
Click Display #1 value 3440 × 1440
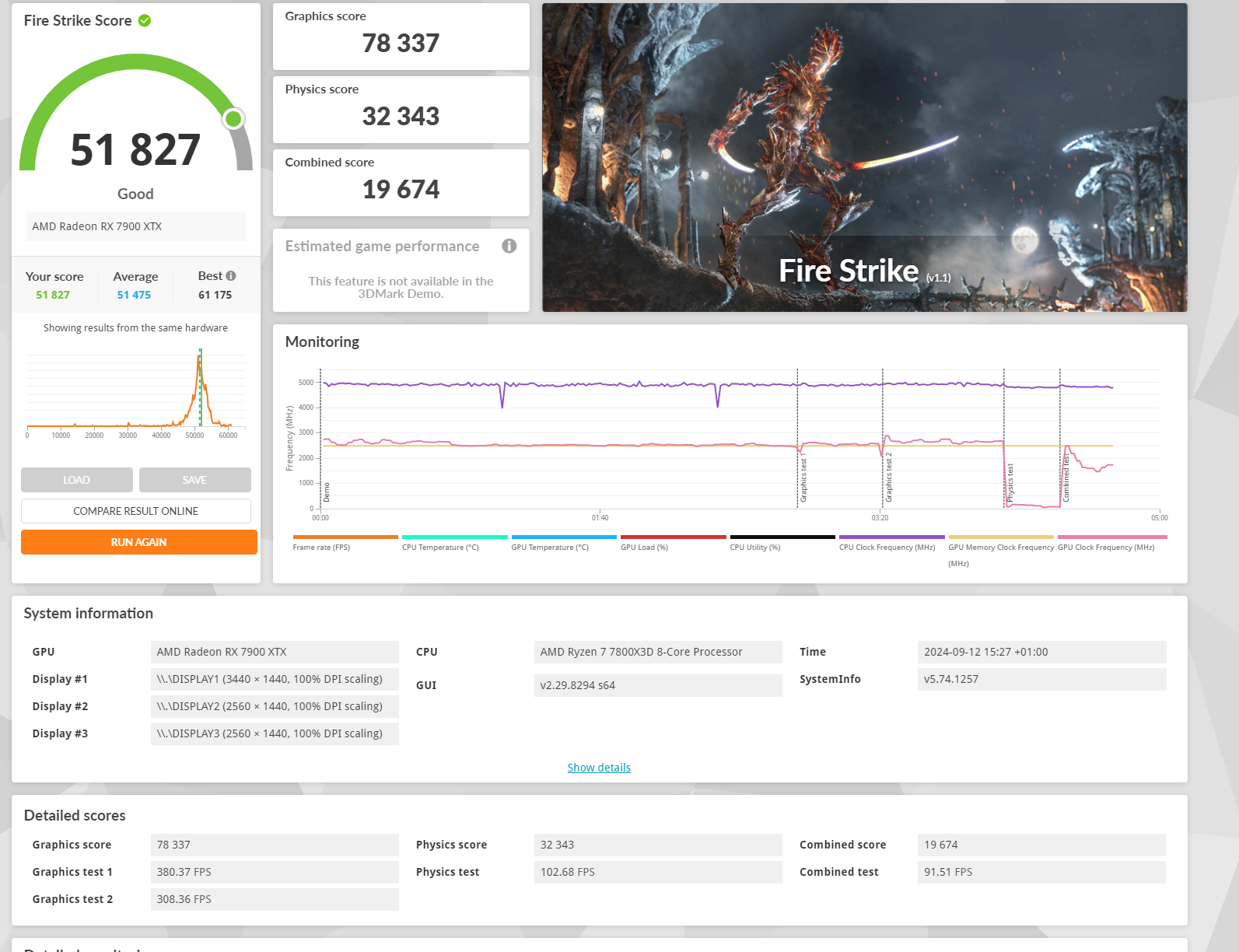tap(275, 679)
